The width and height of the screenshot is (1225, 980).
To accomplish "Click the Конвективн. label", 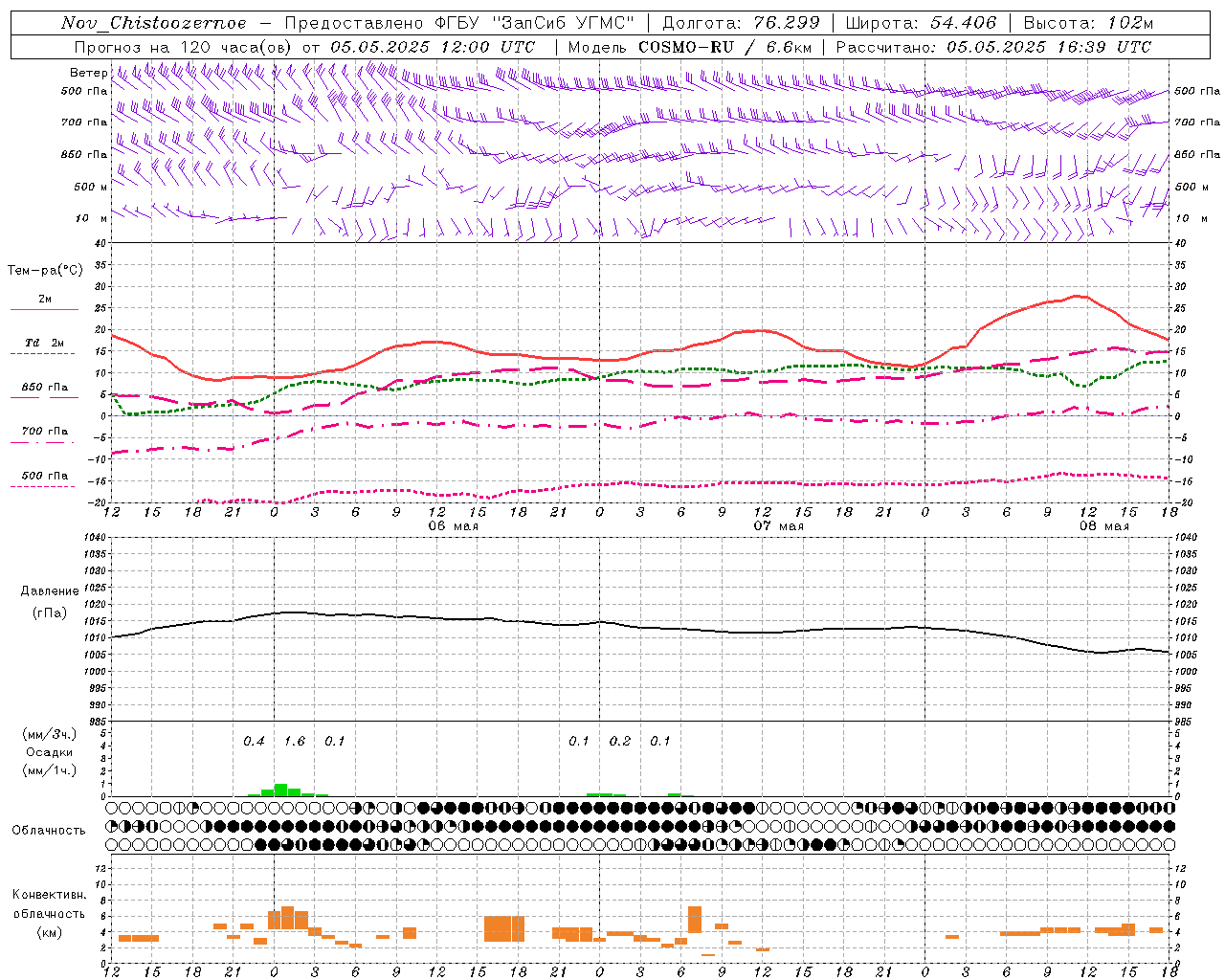I will coord(49,895).
